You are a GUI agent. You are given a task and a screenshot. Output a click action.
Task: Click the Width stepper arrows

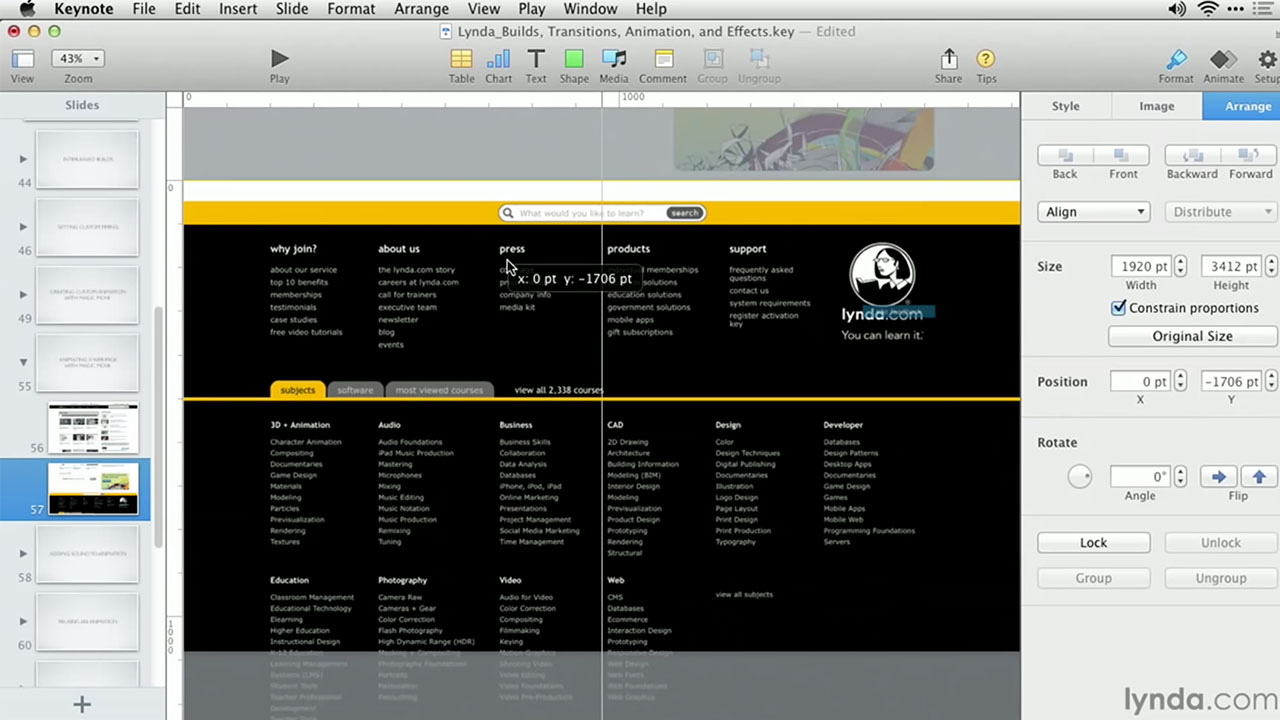tap(1180, 267)
